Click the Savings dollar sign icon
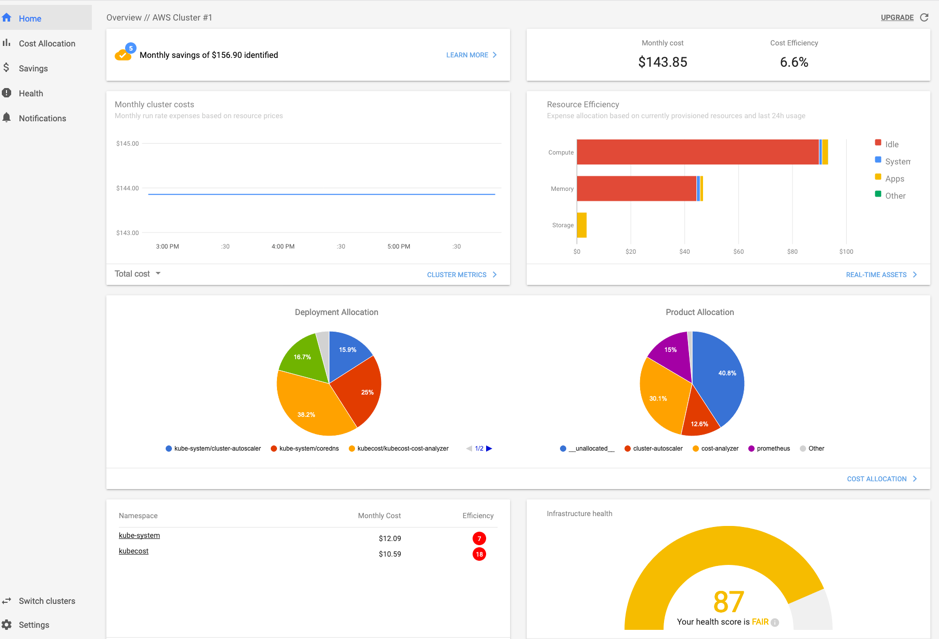Screen dimensions: 939x639 (x=7, y=68)
